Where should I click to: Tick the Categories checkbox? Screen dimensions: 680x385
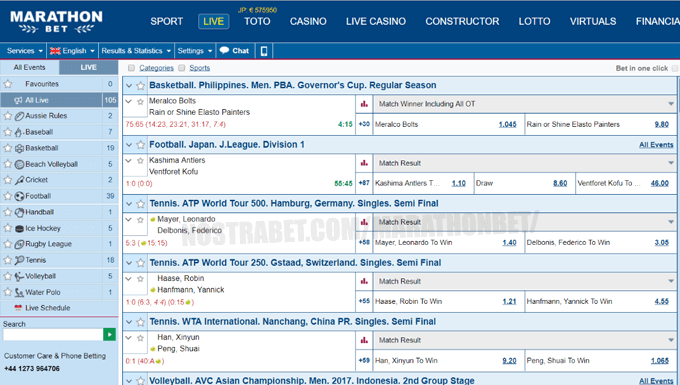pos(131,68)
